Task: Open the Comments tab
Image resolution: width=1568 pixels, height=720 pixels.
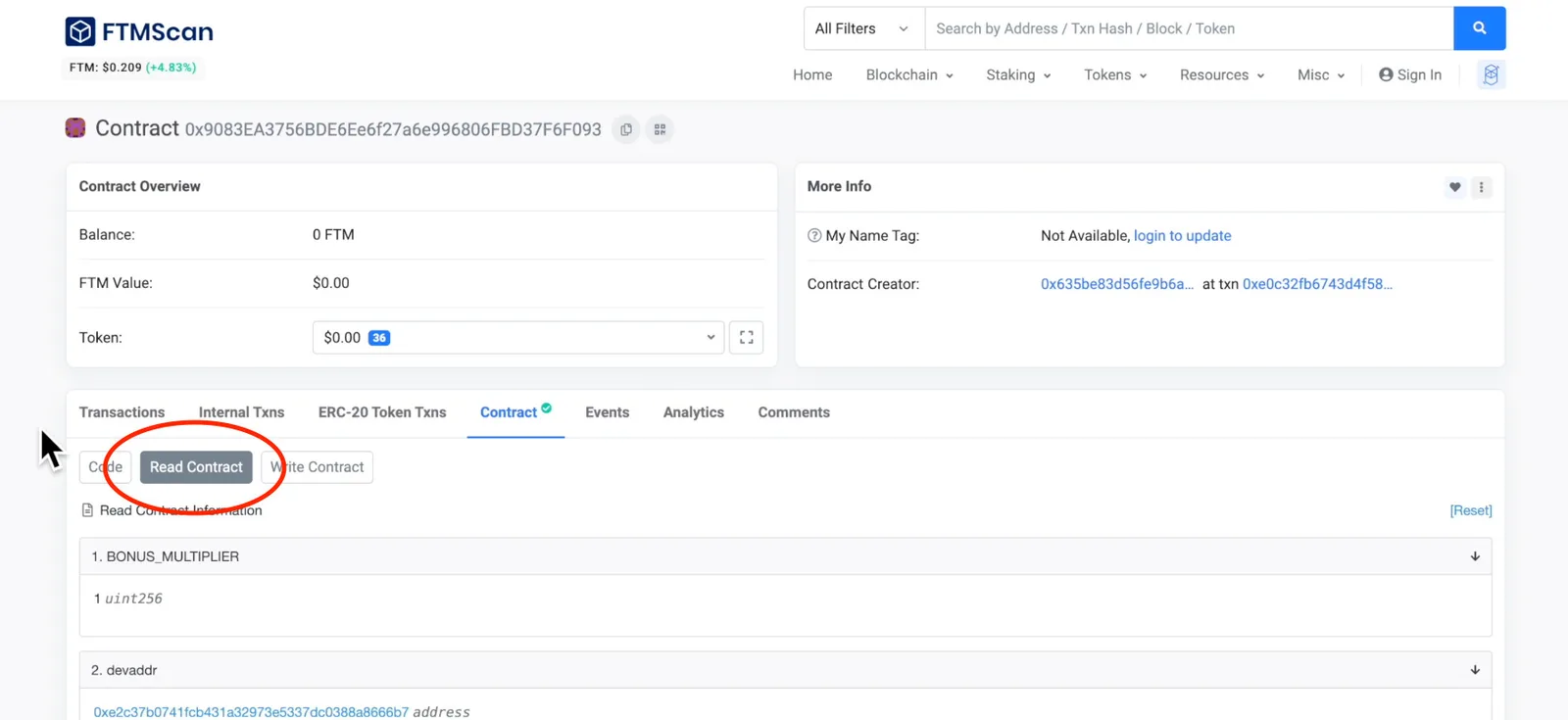Action: point(794,413)
